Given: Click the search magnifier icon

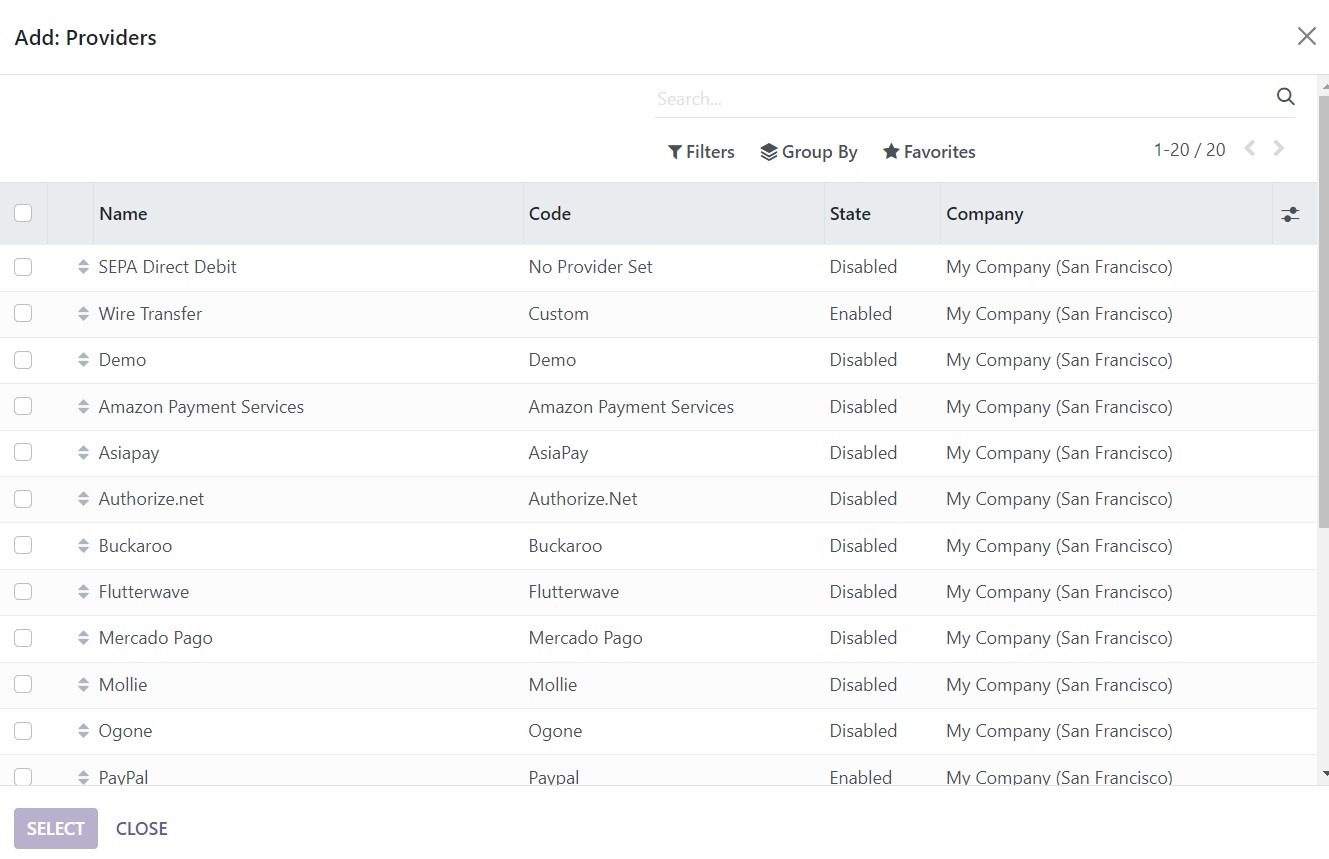Looking at the screenshot, I should [1286, 97].
